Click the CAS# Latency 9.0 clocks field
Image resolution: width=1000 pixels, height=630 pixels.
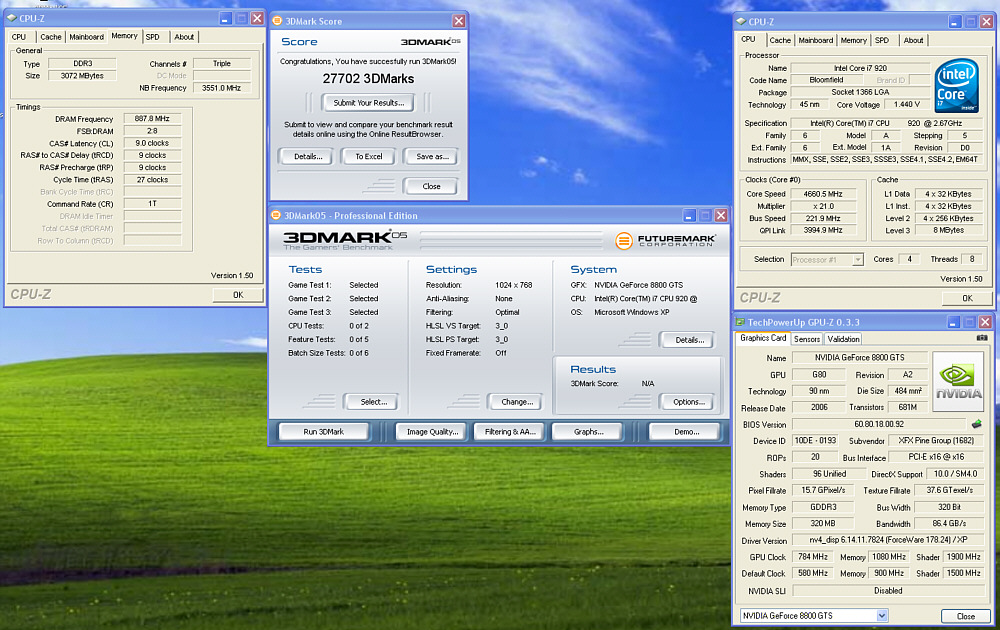pyautogui.click(x=152, y=143)
